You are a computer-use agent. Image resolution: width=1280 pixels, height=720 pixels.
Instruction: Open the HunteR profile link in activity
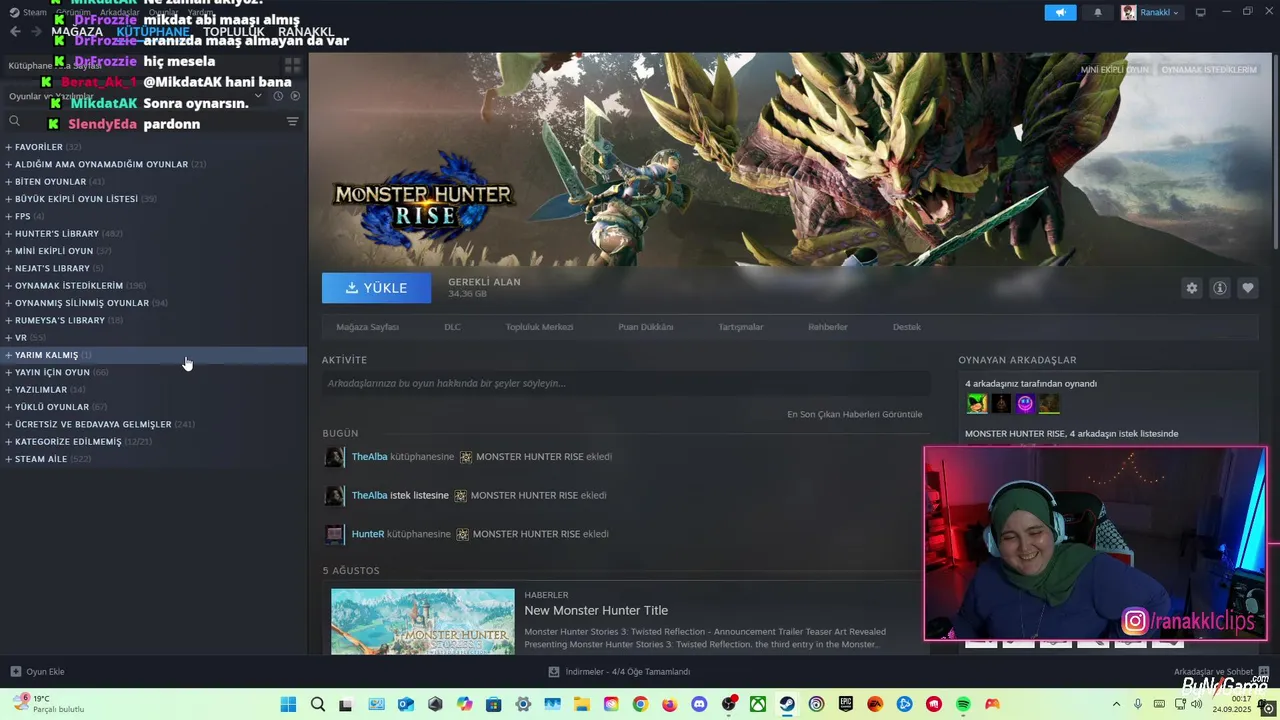point(368,534)
